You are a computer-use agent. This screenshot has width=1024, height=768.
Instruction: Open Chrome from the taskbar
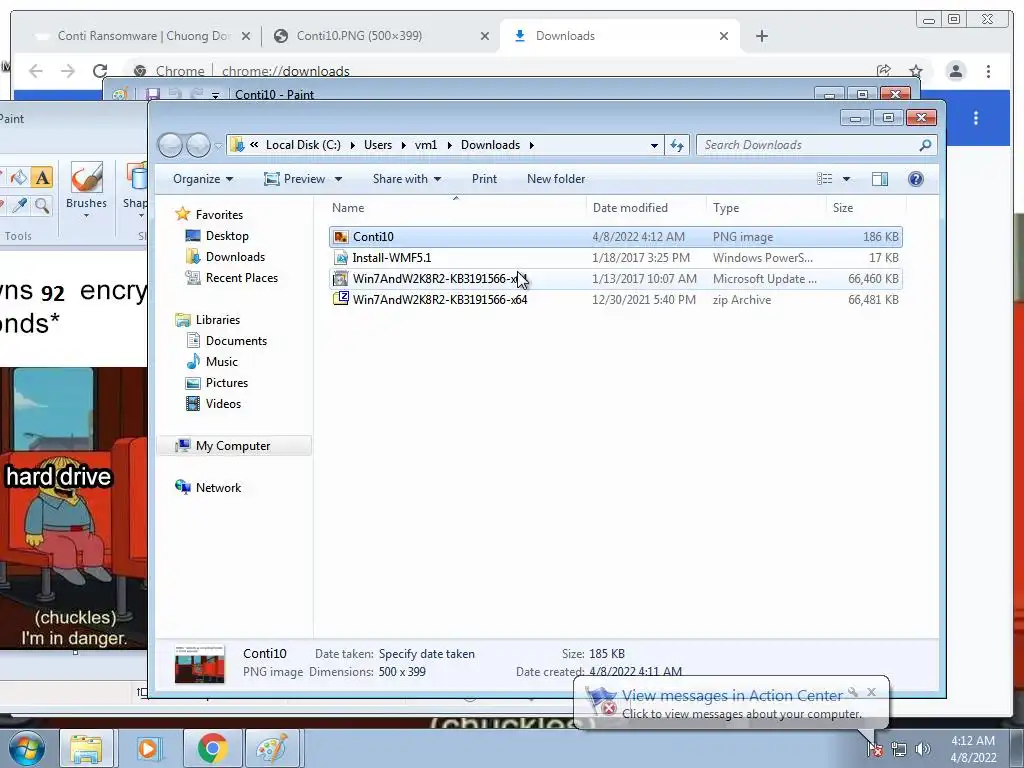point(212,748)
